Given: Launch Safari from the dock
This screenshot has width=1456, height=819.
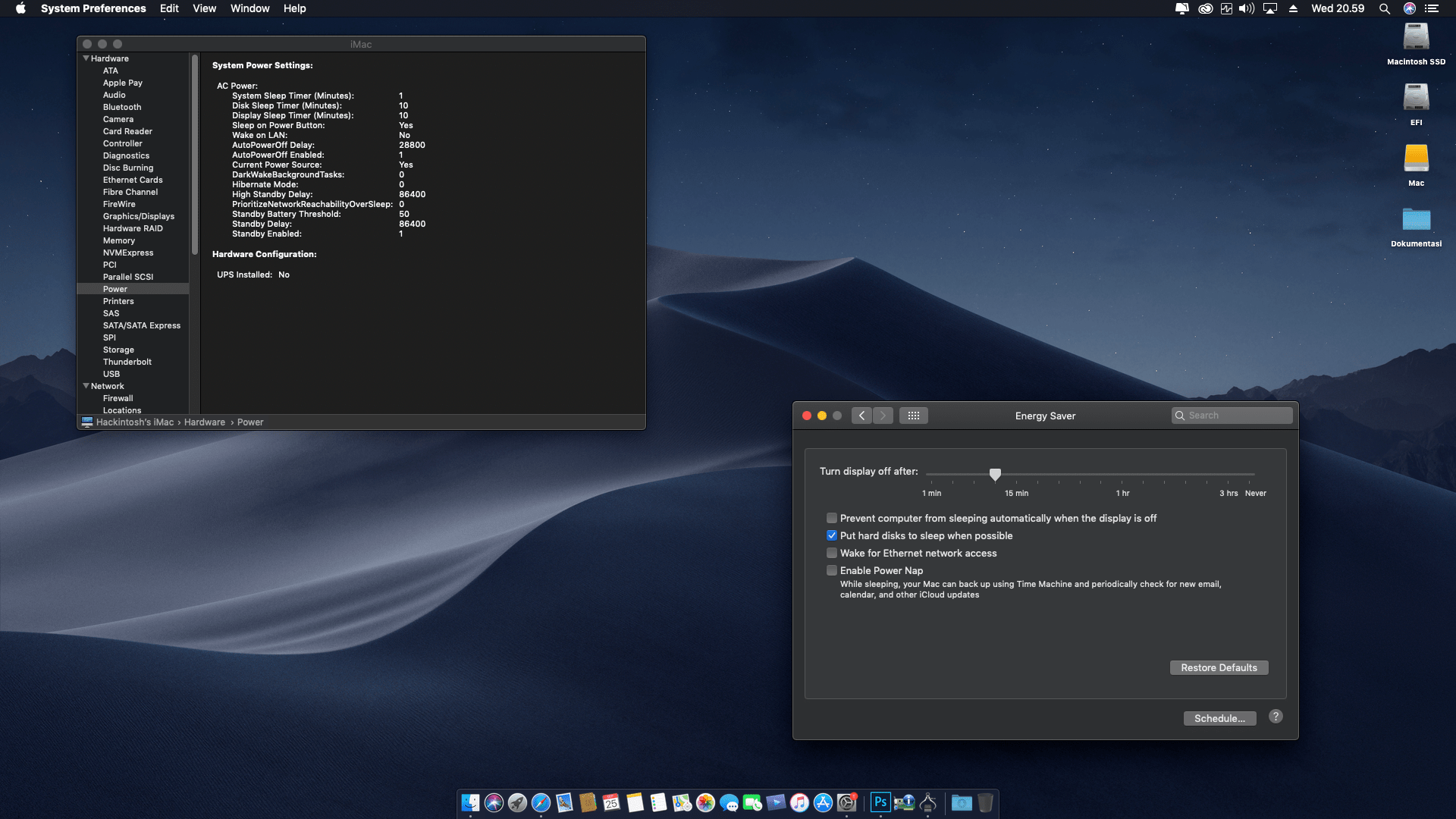Looking at the screenshot, I should [x=541, y=802].
